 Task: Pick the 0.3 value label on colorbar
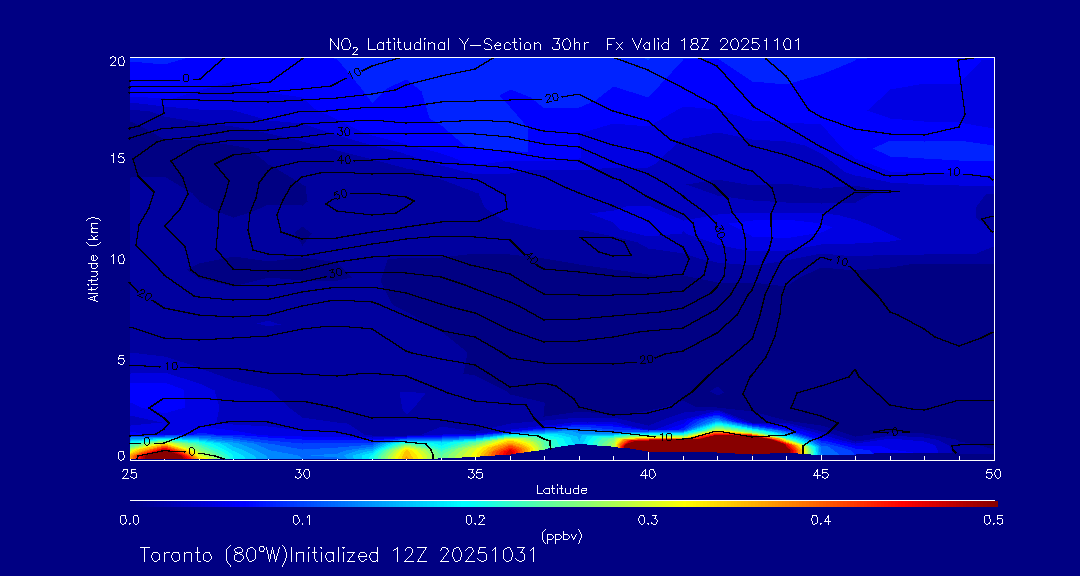(648, 520)
